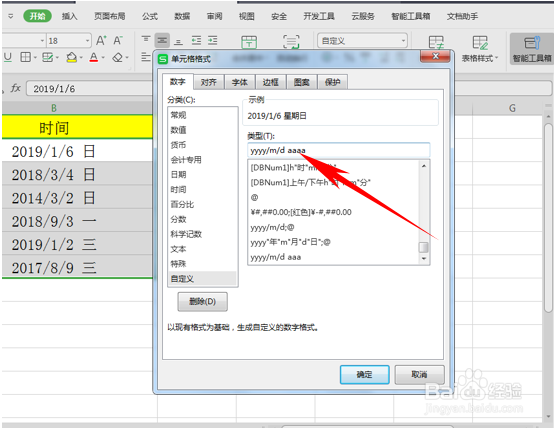Open the 视图 ribbon tab
Screen dimensions: 554x428
point(247,16)
